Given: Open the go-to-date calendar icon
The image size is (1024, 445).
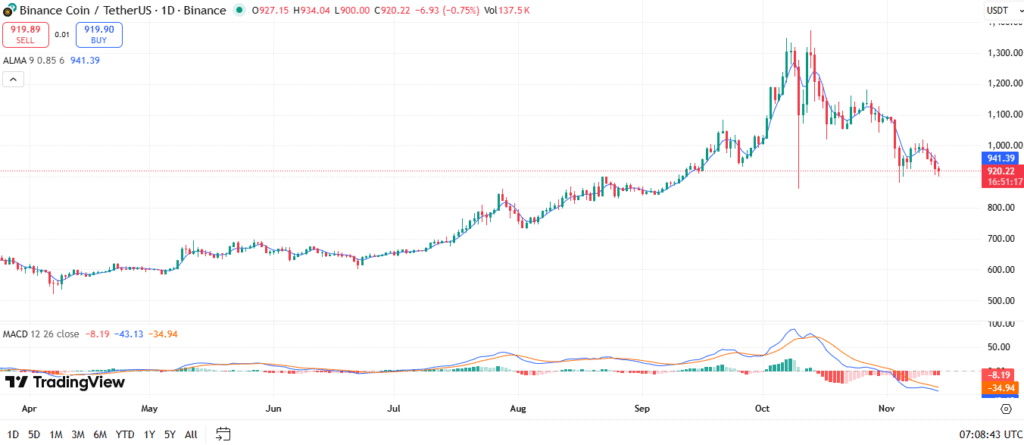Looking at the screenshot, I should 223,434.
